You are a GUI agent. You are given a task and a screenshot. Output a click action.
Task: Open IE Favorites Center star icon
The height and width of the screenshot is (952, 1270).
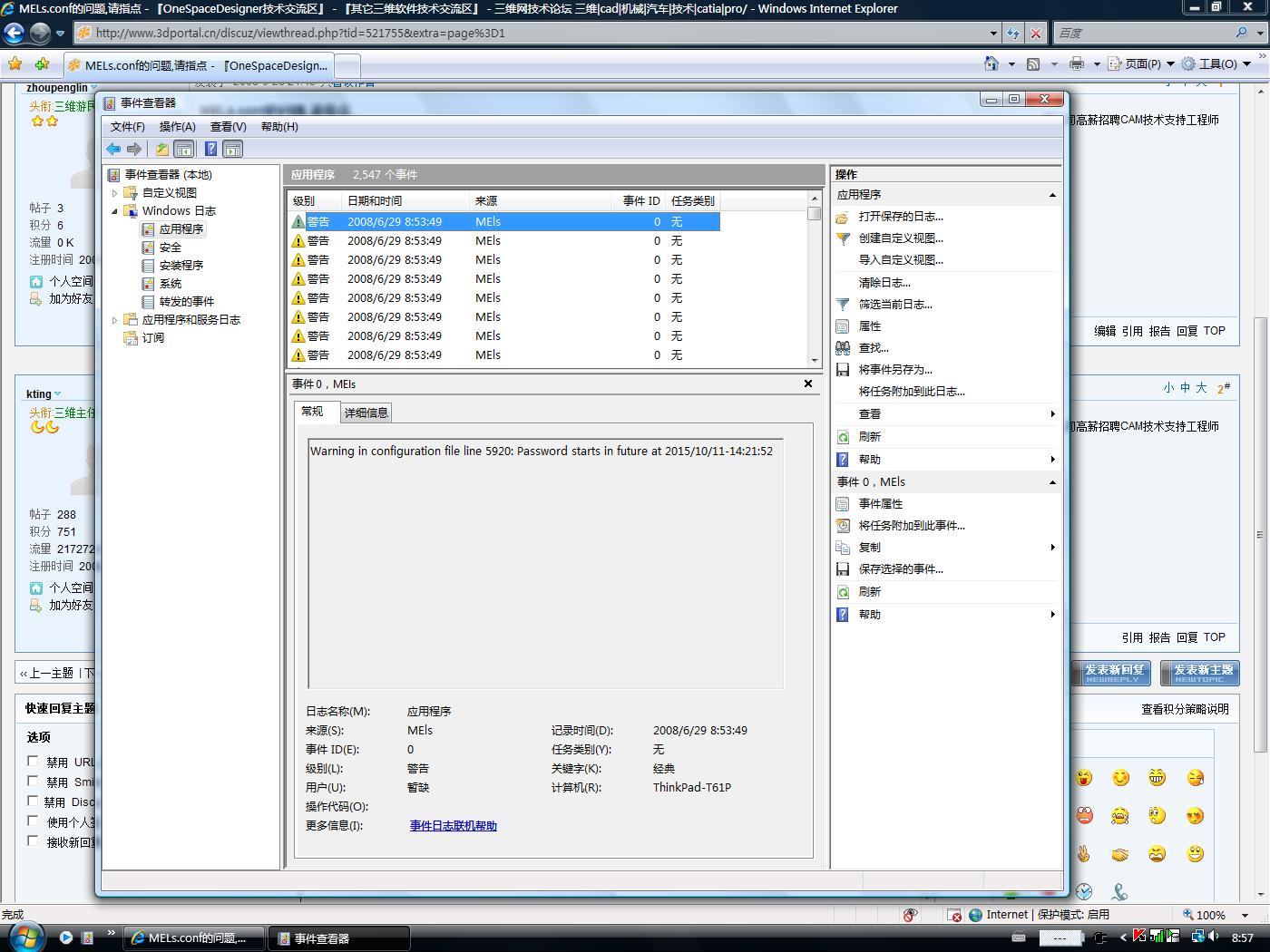15,64
